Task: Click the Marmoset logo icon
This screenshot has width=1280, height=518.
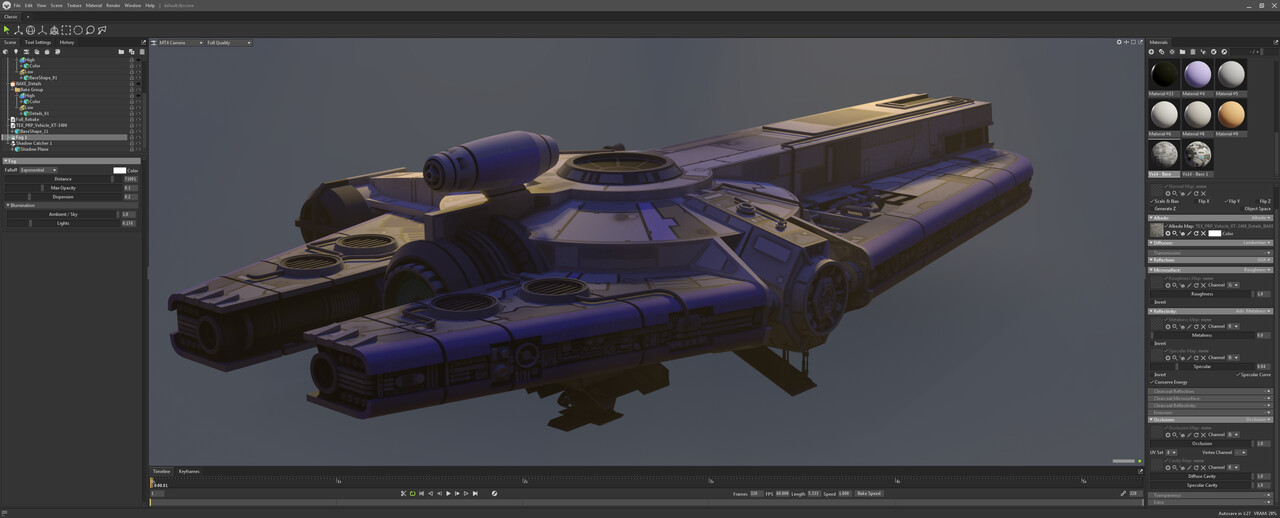Action: coord(6,5)
